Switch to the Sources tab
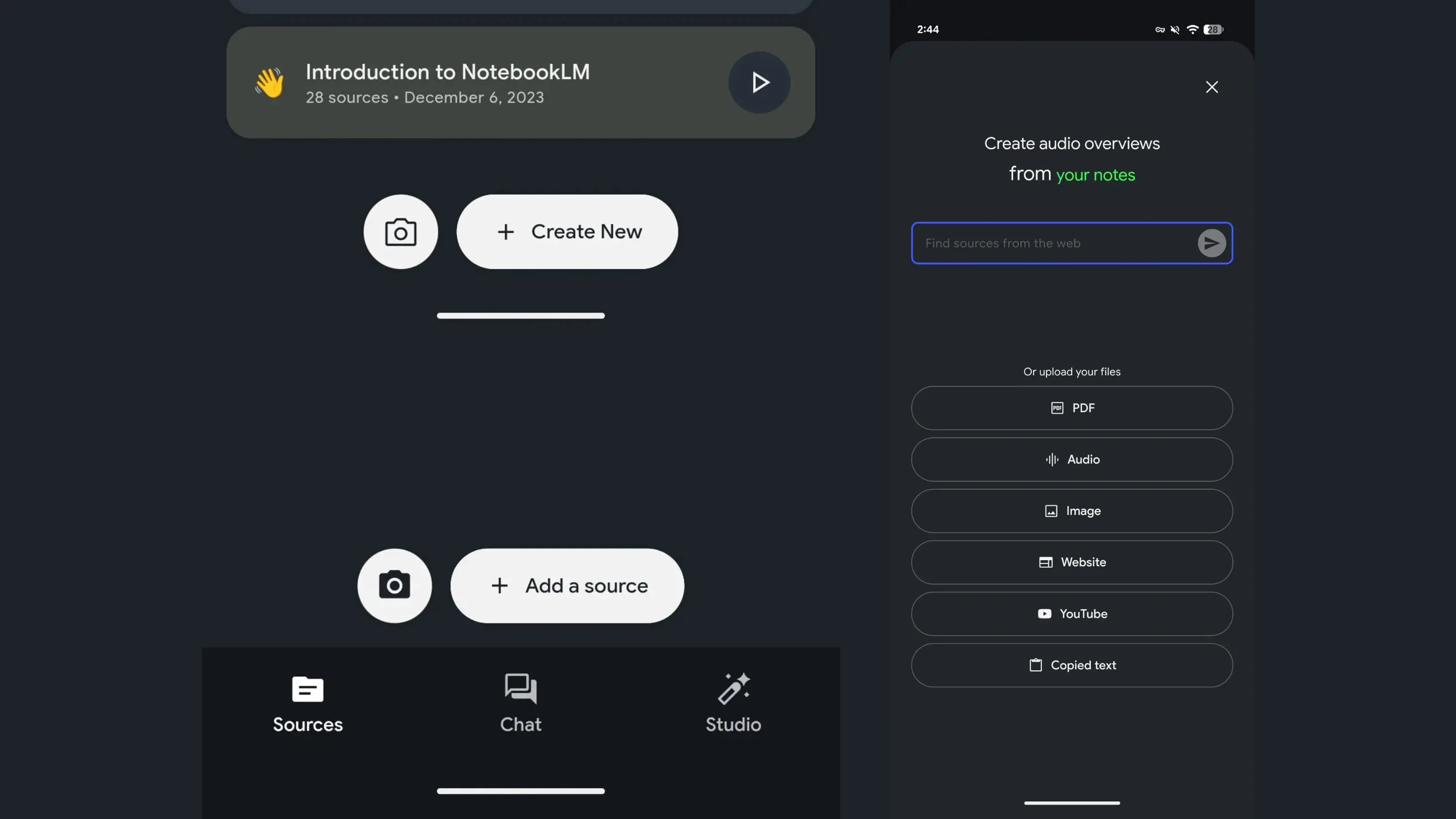The image size is (1456, 819). pos(307,703)
